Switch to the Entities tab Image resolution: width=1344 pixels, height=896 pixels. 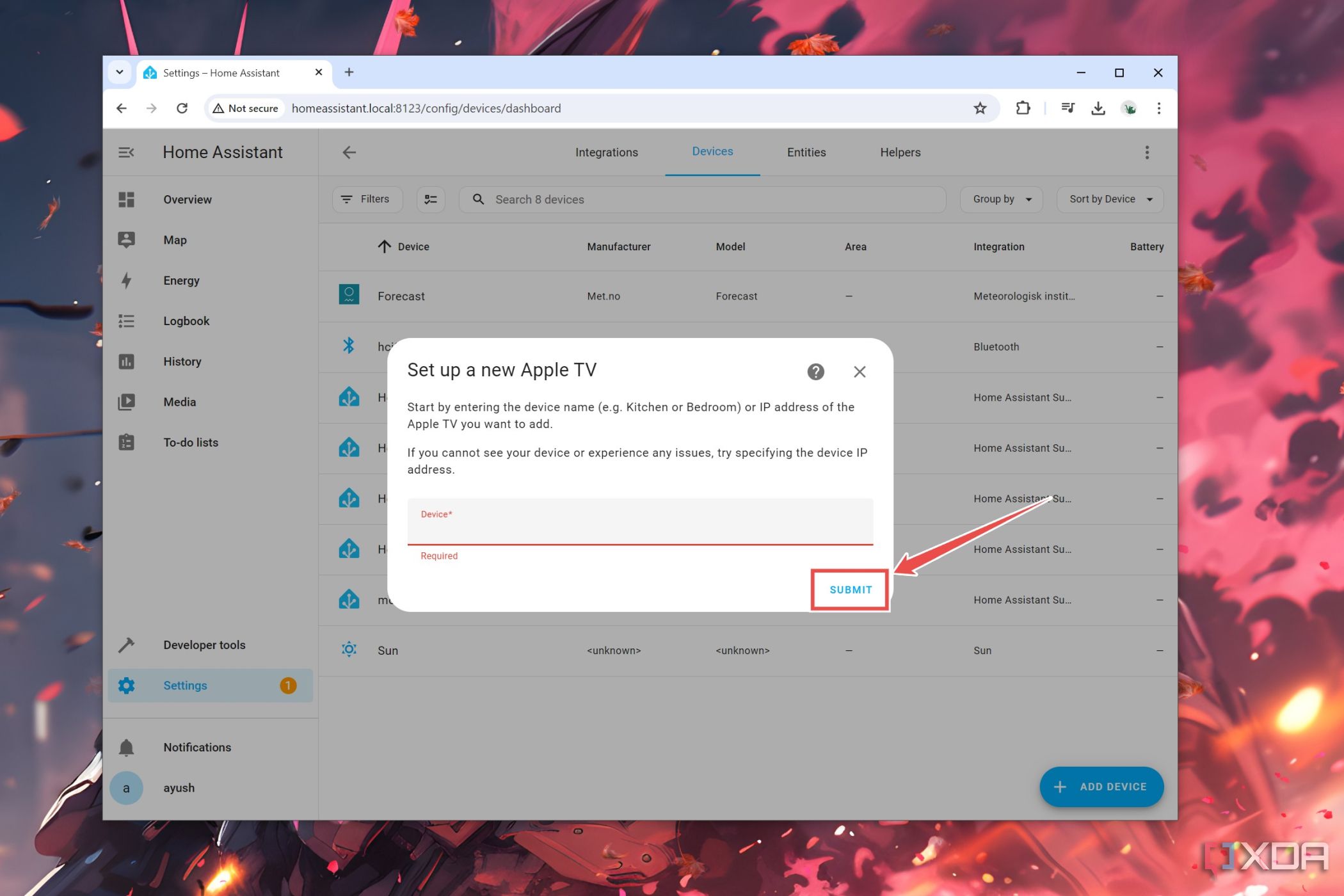pyautogui.click(x=806, y=152)
